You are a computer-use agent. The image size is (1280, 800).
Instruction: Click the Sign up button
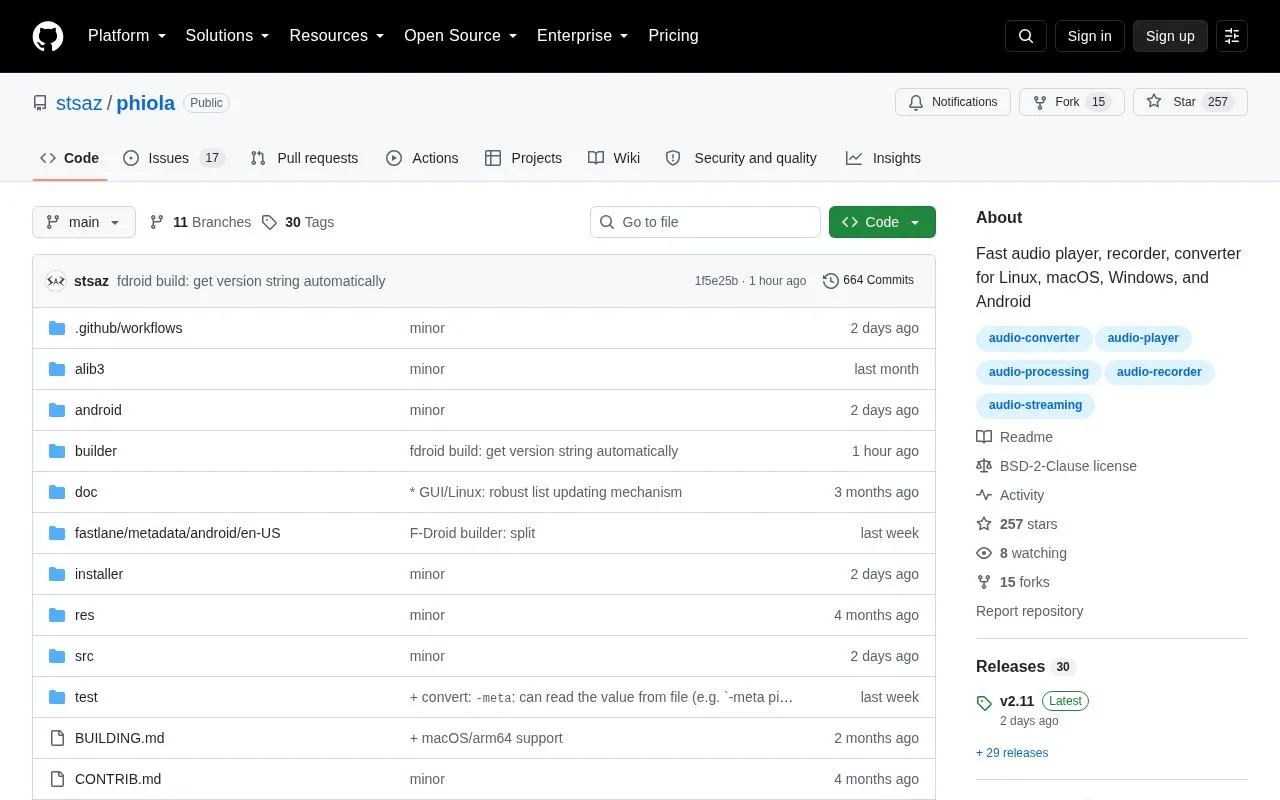pyautogui.click(x=1170, y=36)
